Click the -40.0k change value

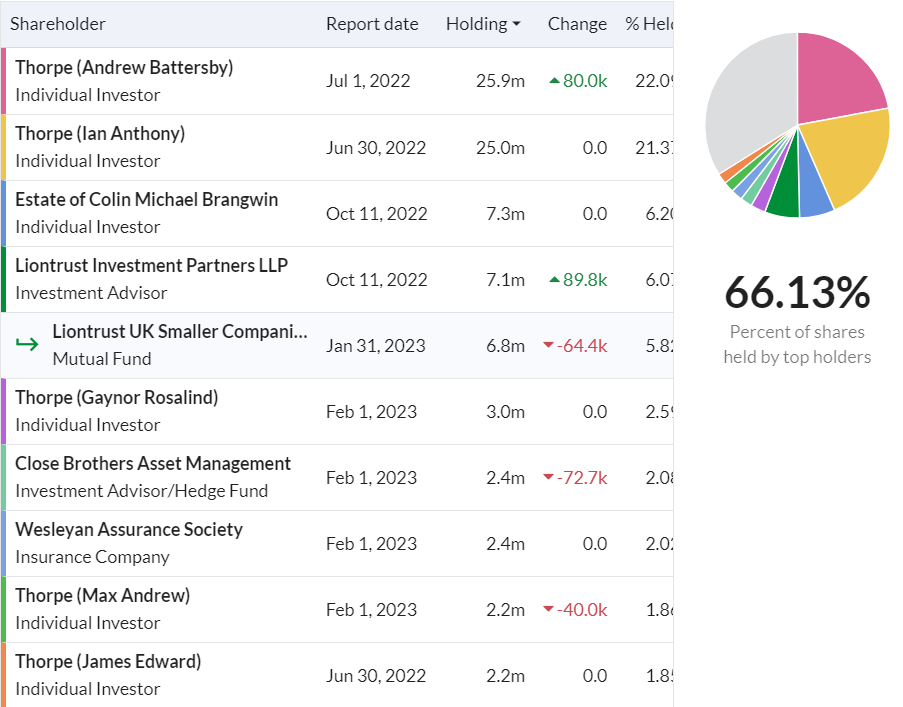pyautogui.click(x=582, y=610)
